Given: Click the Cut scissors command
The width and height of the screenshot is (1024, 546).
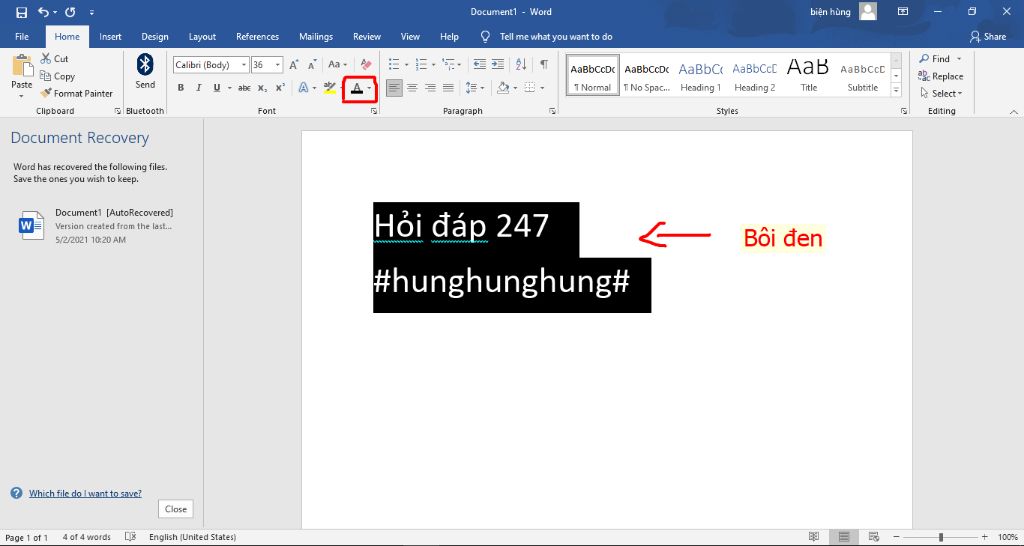Looking at the screenshot, I should pyautogui.click(x=54, y=59).
